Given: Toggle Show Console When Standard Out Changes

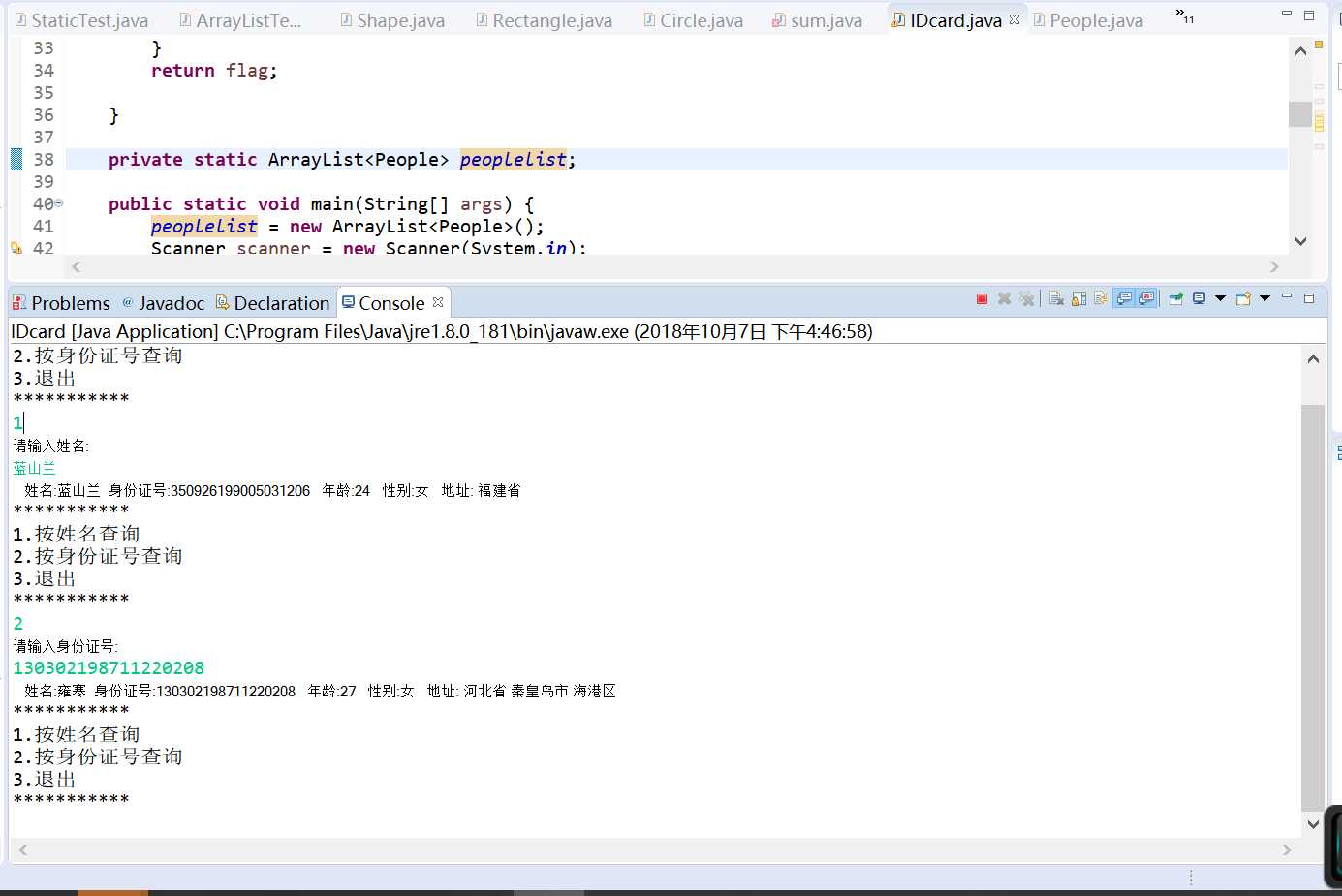Looking at the screenshot, I should point(1124,299).
